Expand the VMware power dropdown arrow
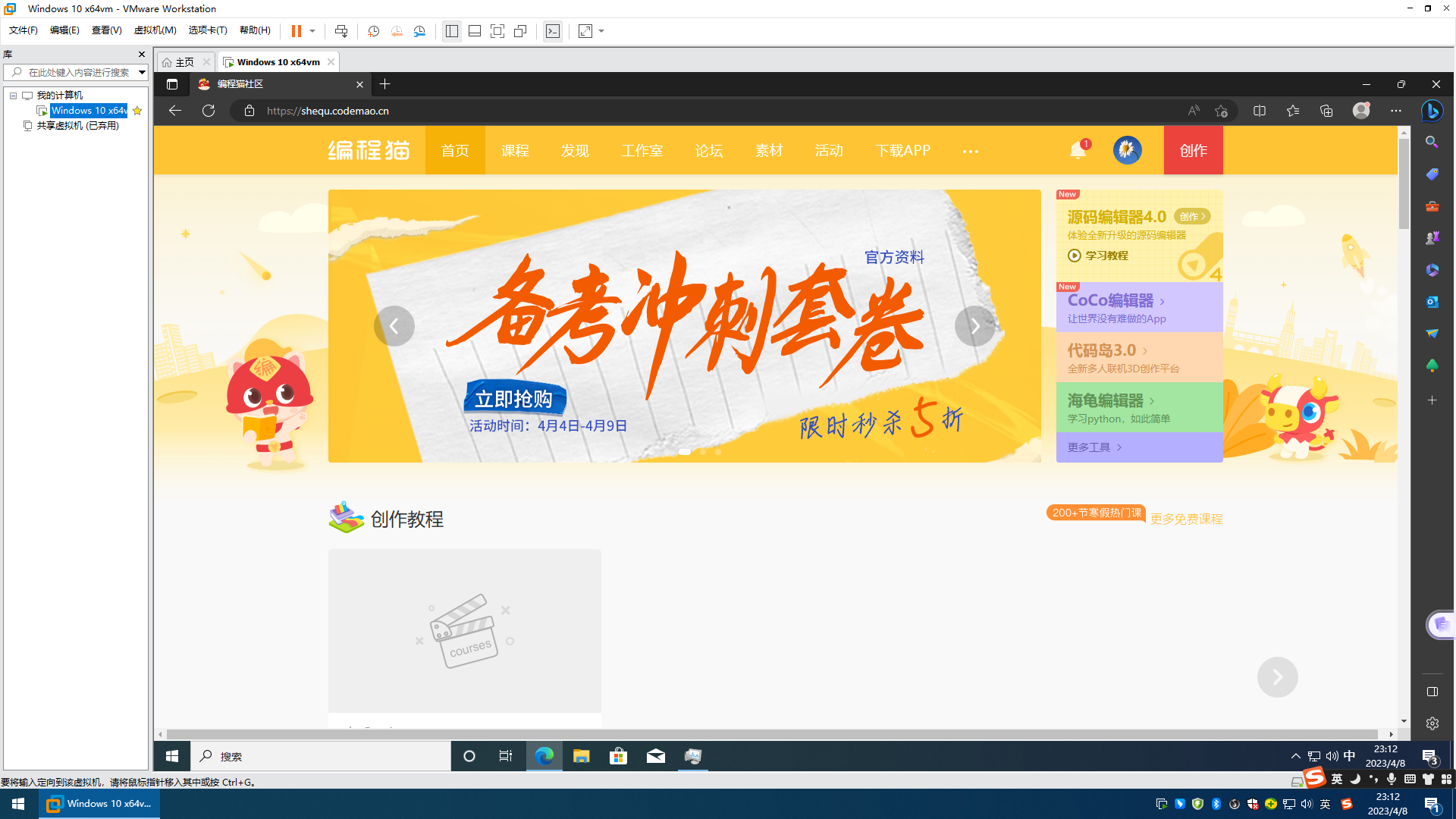 pyautogui.click(x=312, y=31)
